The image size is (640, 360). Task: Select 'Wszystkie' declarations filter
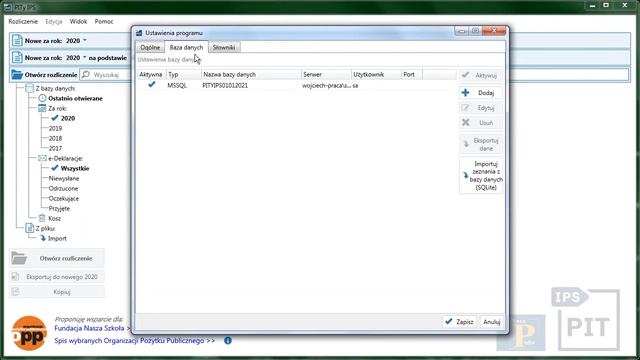[75, 168]
